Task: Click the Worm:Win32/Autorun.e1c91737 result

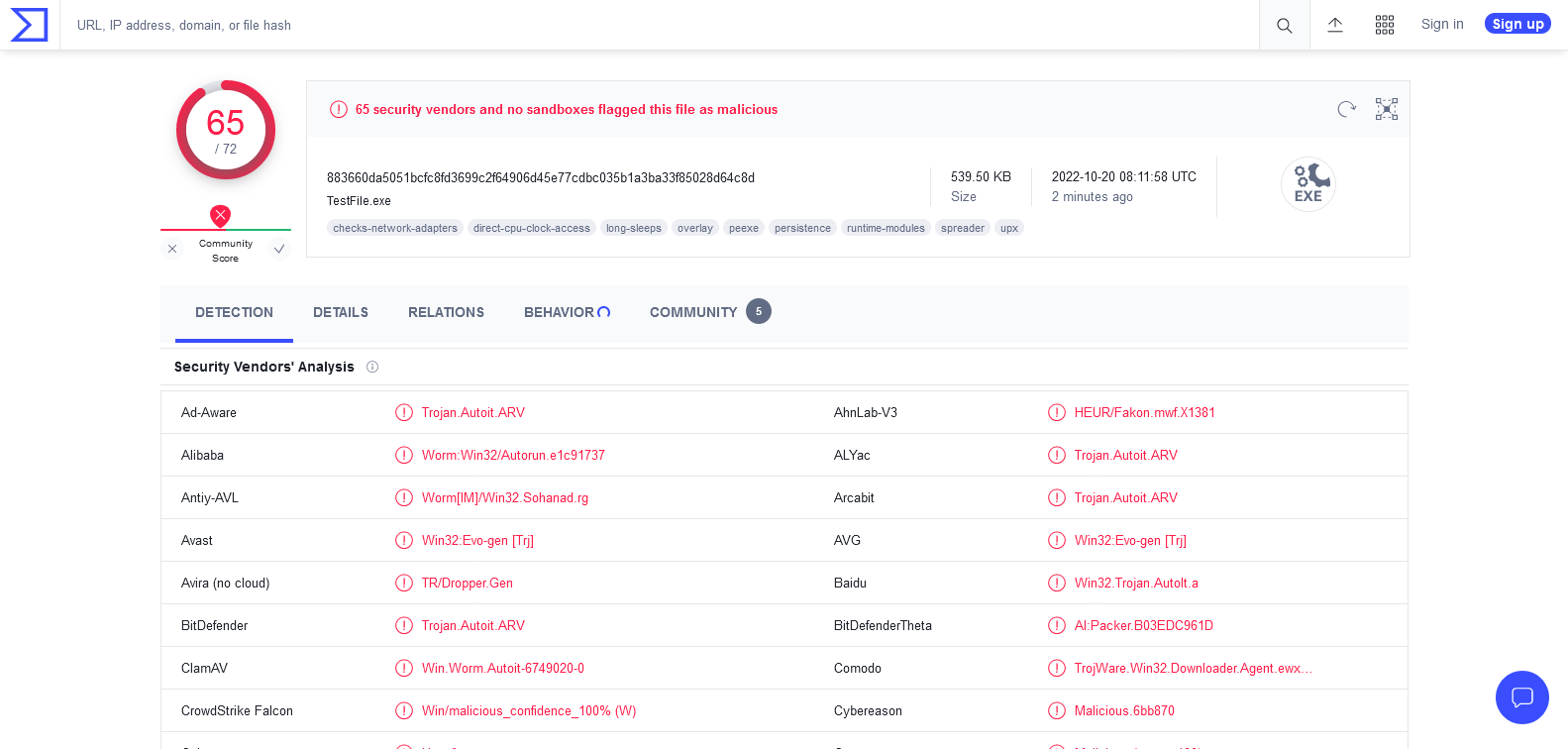Action: point(513,455)
